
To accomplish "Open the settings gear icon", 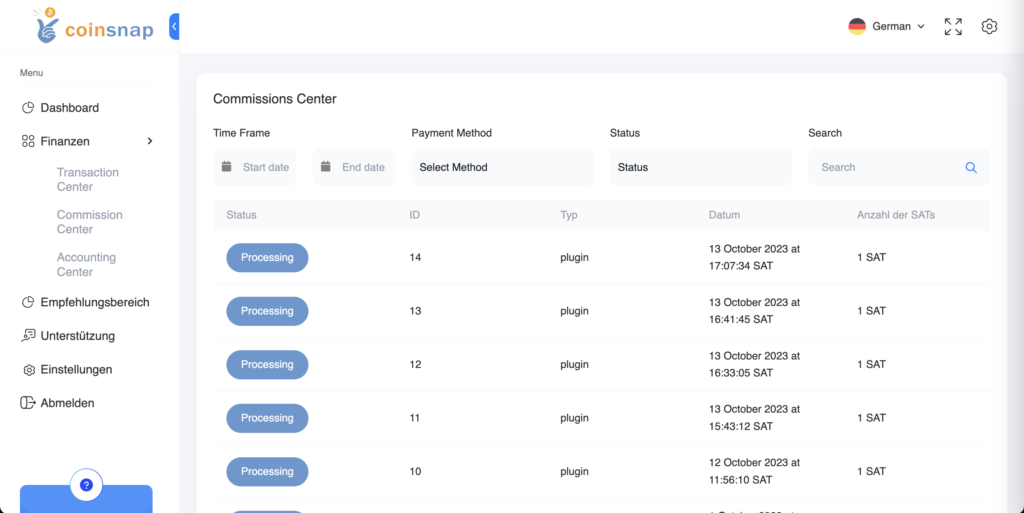I will point(989,27).
